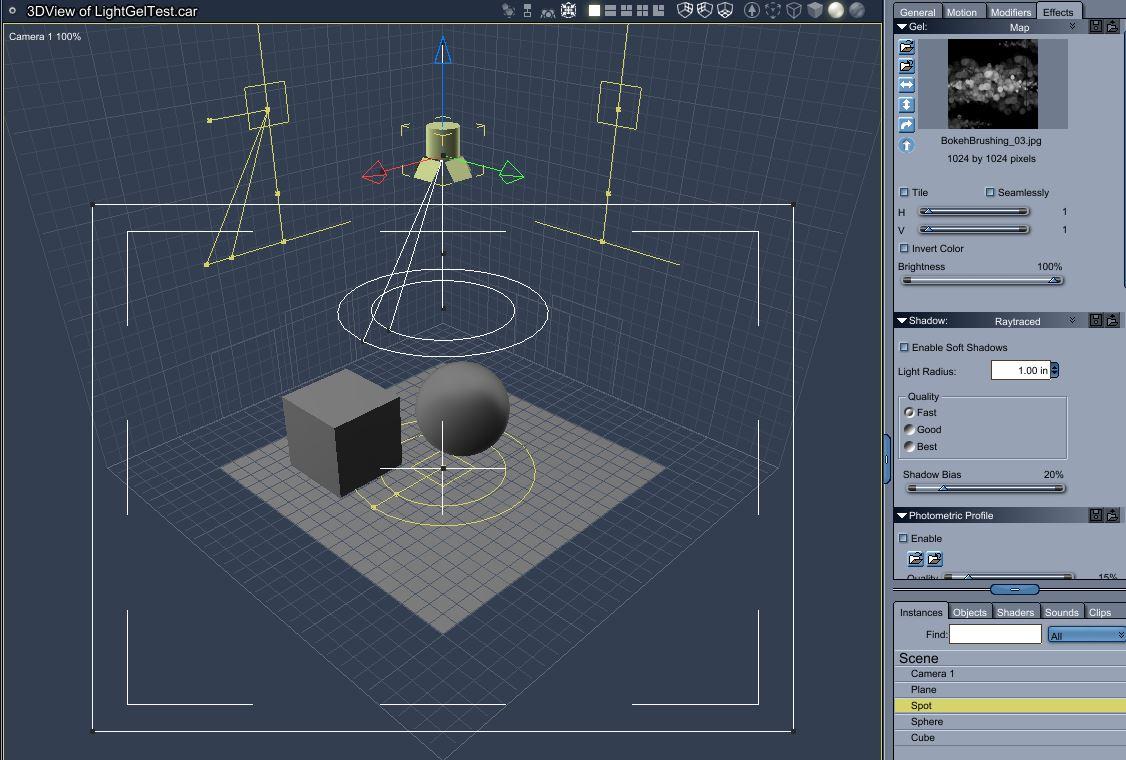Load Shadow settings with folder icon in header
The height and width of the screenshot is (760, 1126).
click(x=1112, y=320)
